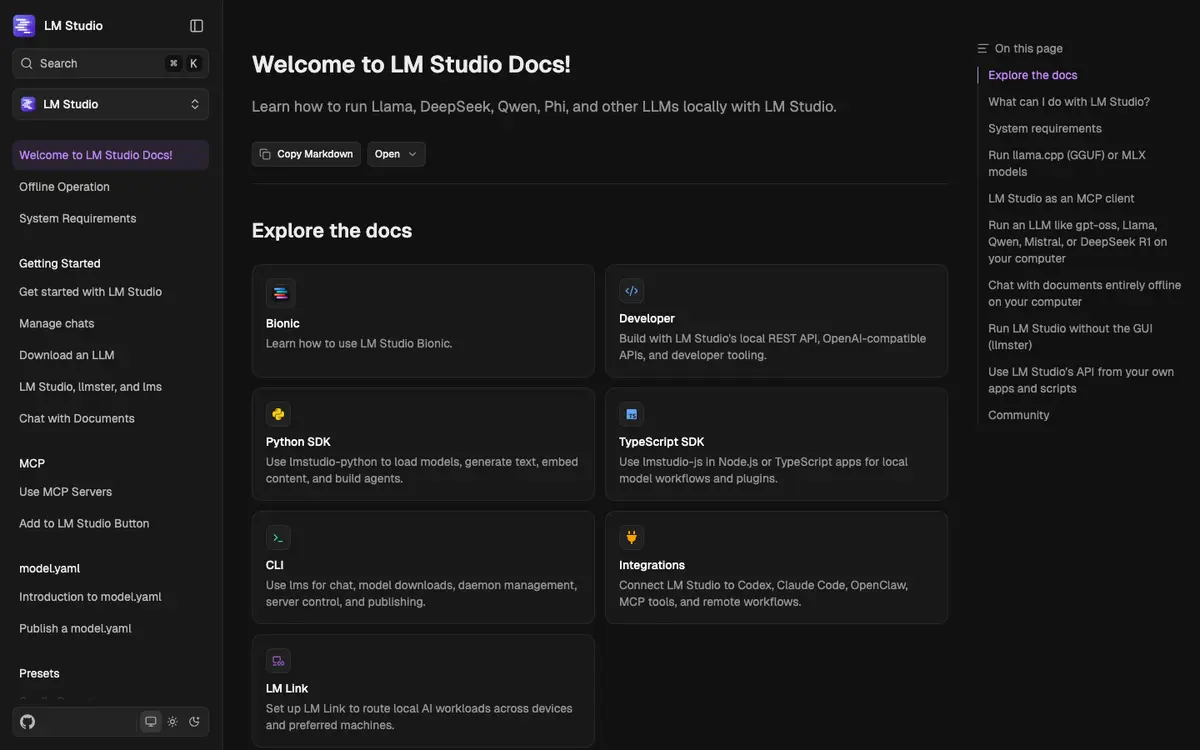Click the LM Studio logo icon
The width and height of the screenshot is (1200, 750).
24,26
